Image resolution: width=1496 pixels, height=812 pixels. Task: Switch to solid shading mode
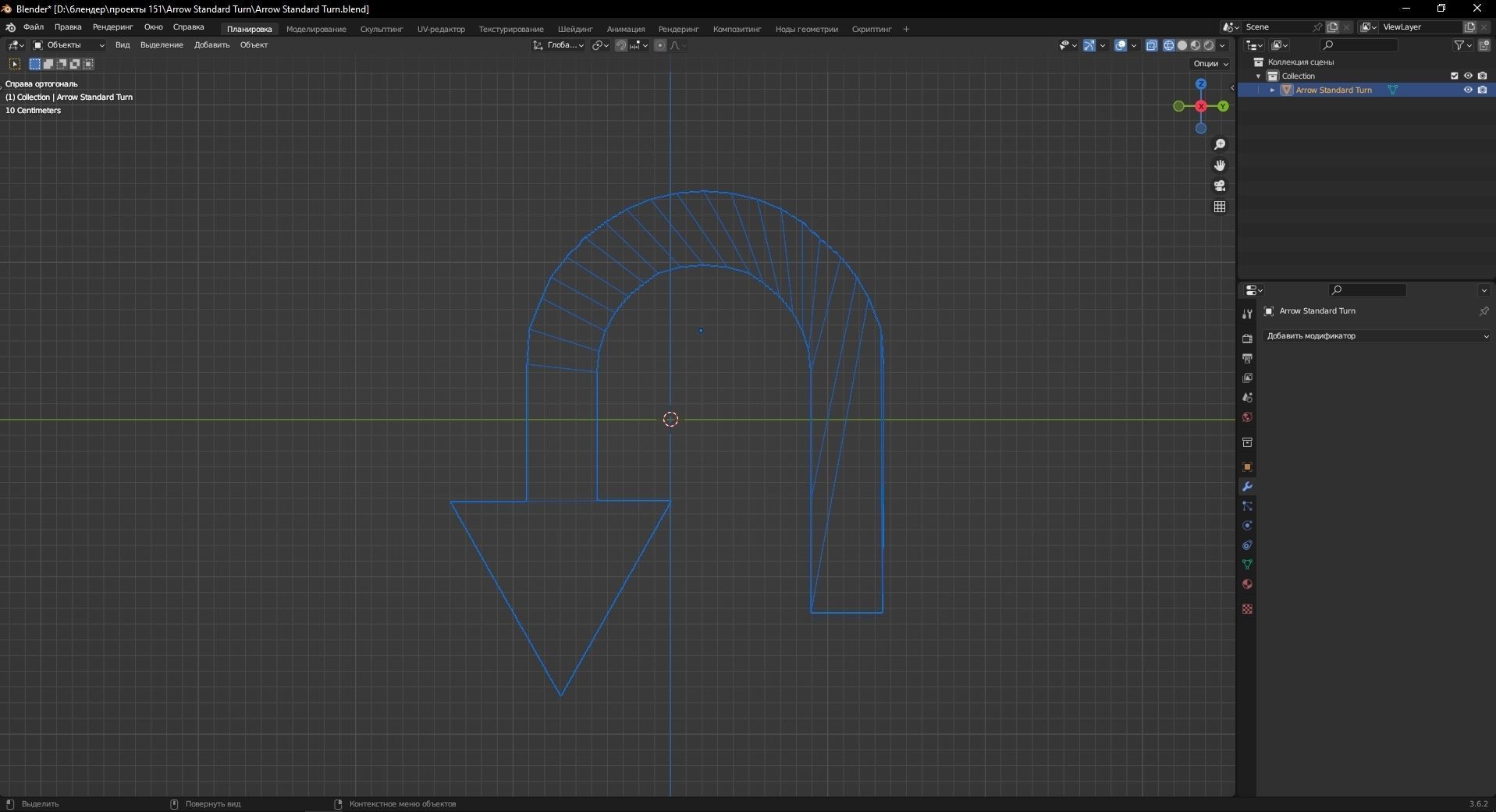click(1182, 45)
